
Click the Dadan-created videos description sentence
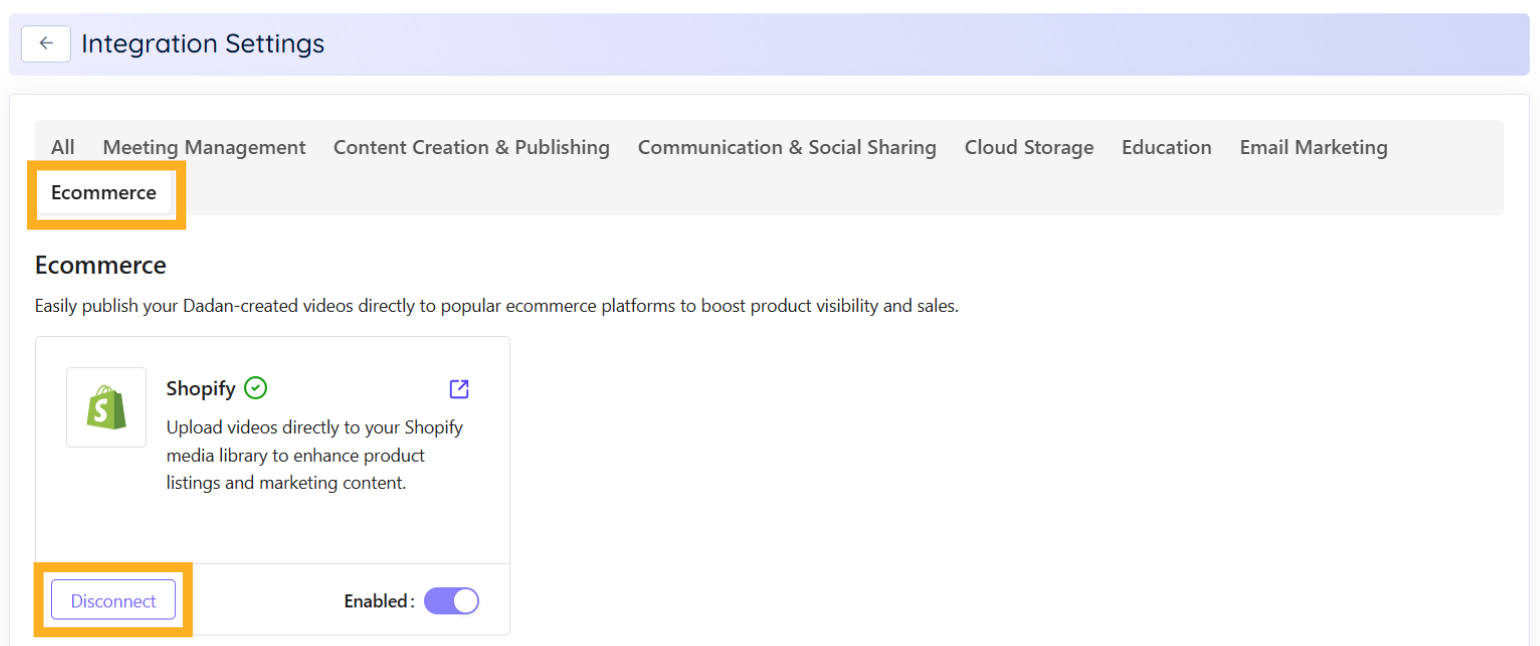[496, 306]
